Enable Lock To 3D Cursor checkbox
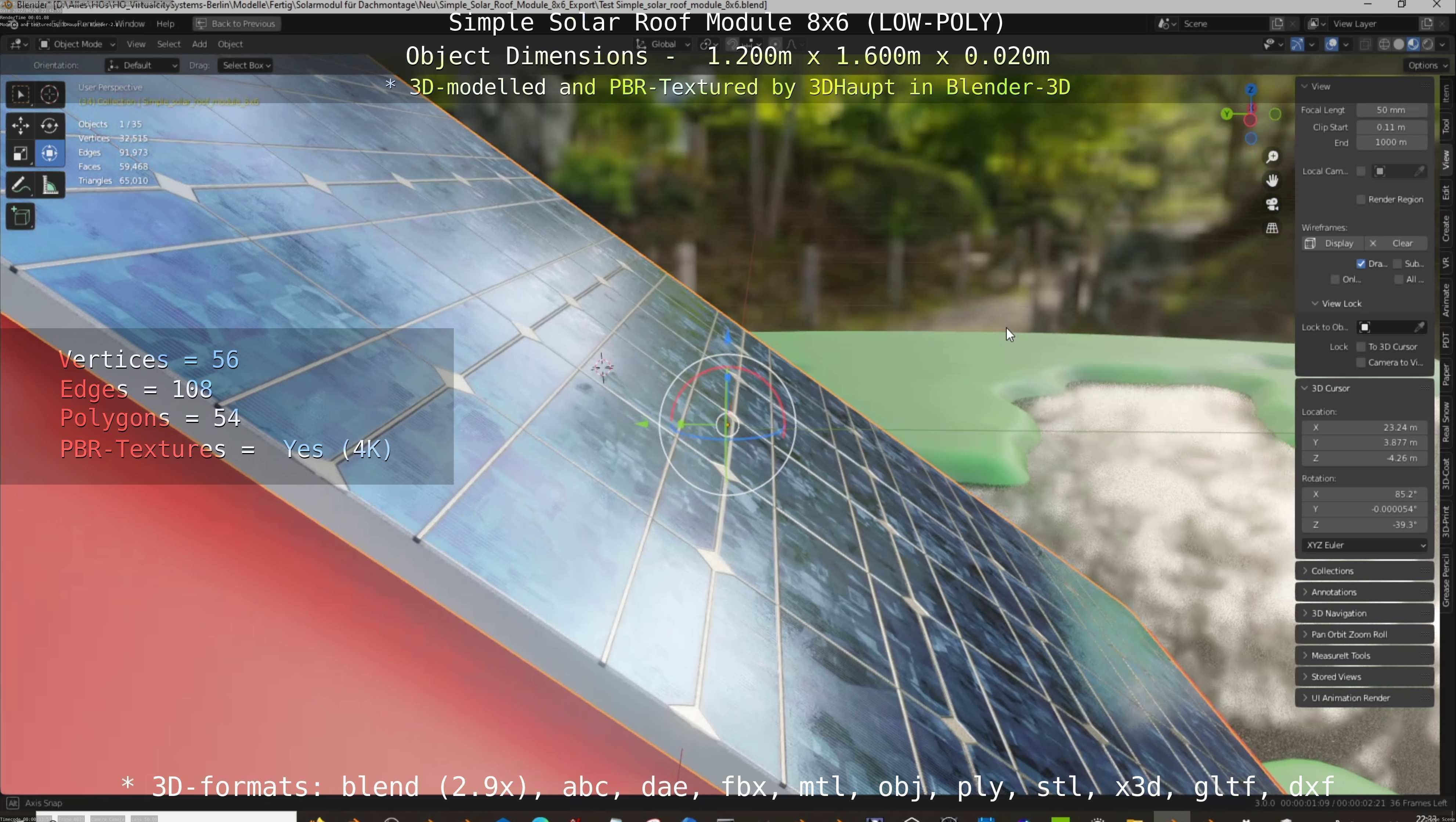 click(x=1361, y=347)
